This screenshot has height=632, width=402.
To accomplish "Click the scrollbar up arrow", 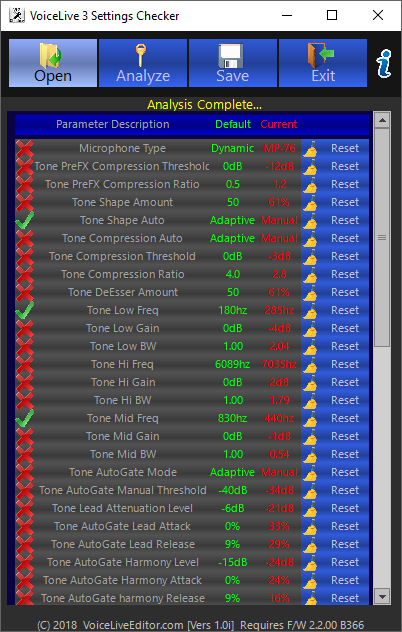I will (382, 120).
